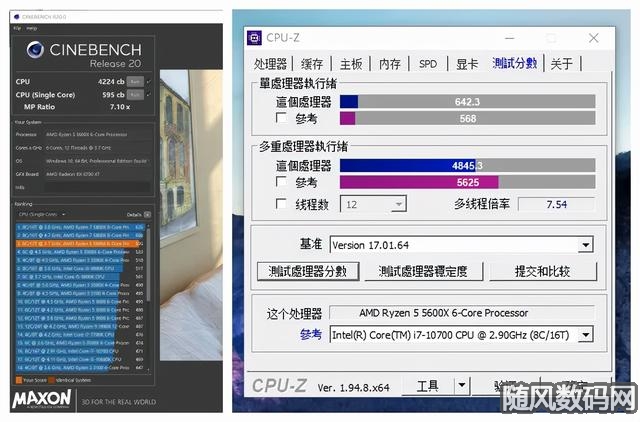Click the 多线程倍率 value field 7.54

click(556, 204)
